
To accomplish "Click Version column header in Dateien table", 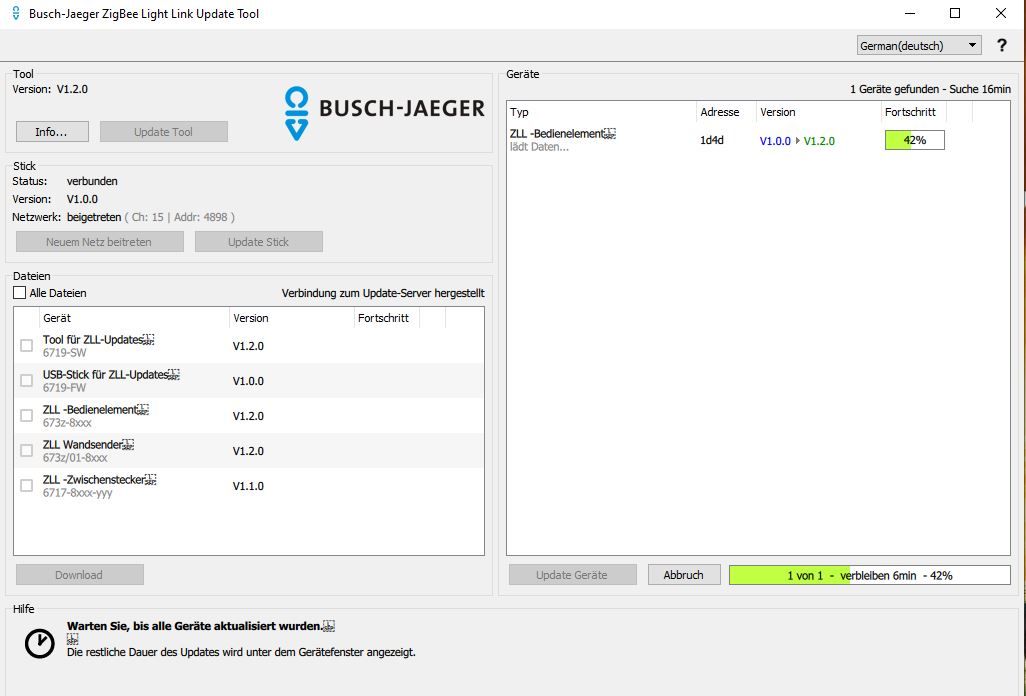I will tap(292, 318).
